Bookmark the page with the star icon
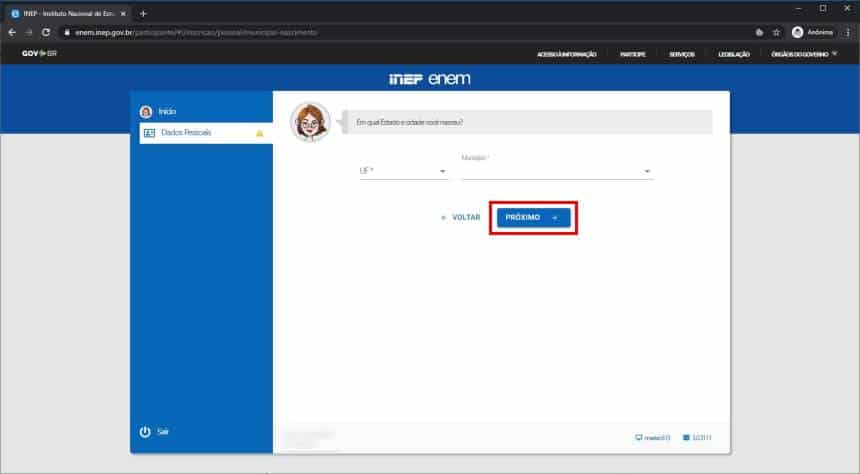The height and width of the screenshot is (474, 860). coord(777,32)
